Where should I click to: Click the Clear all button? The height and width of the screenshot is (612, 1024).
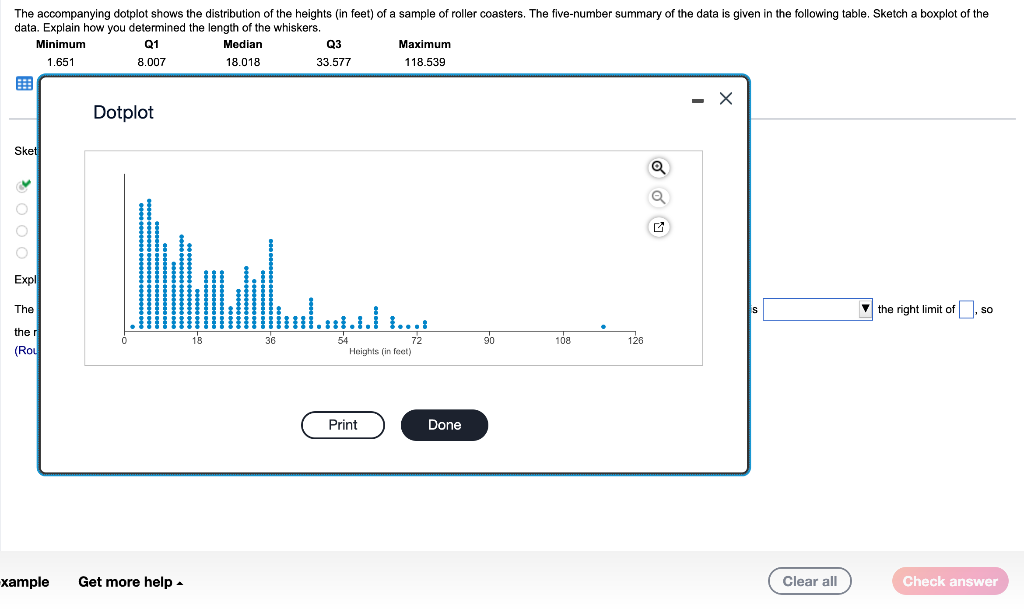click(x=809, y=581)
